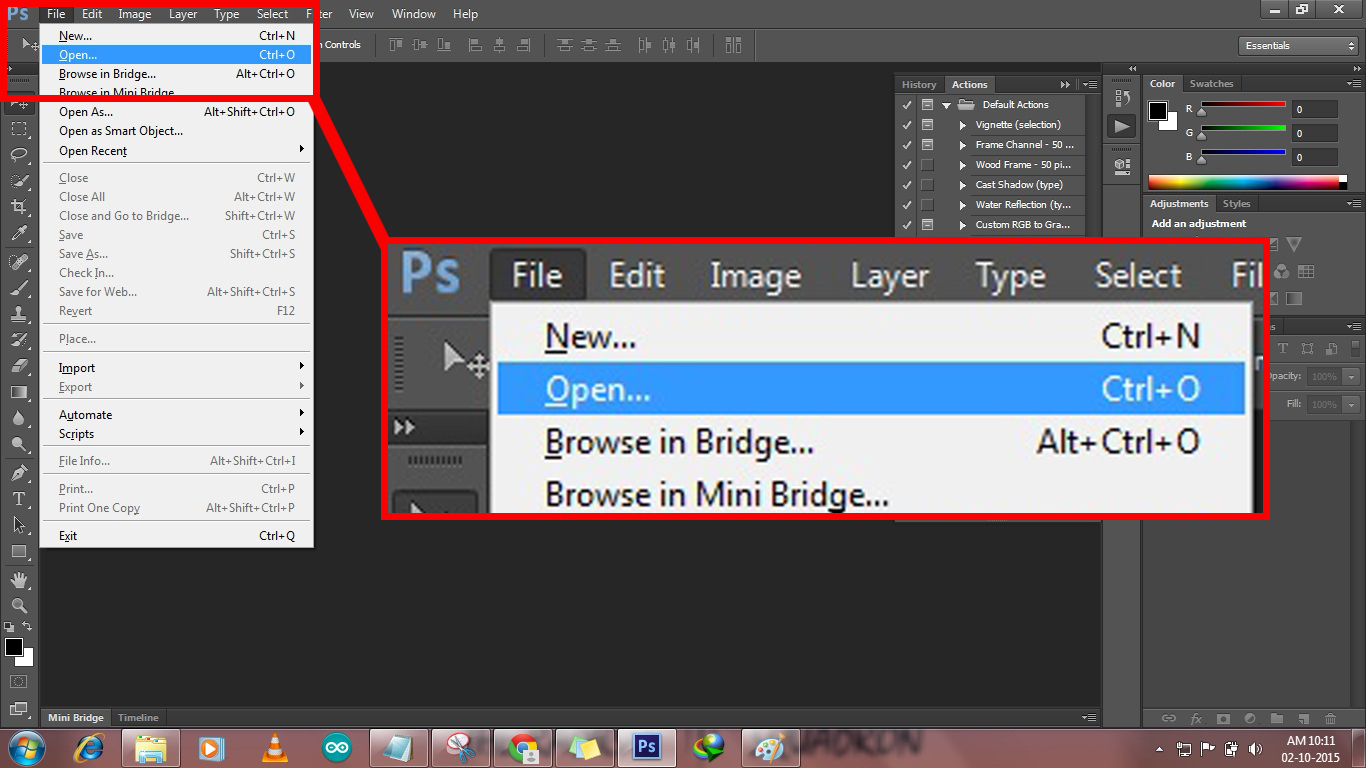Switch to the Swatches tab
This screenshot has height=768, width=1366.
[1211, 84]
